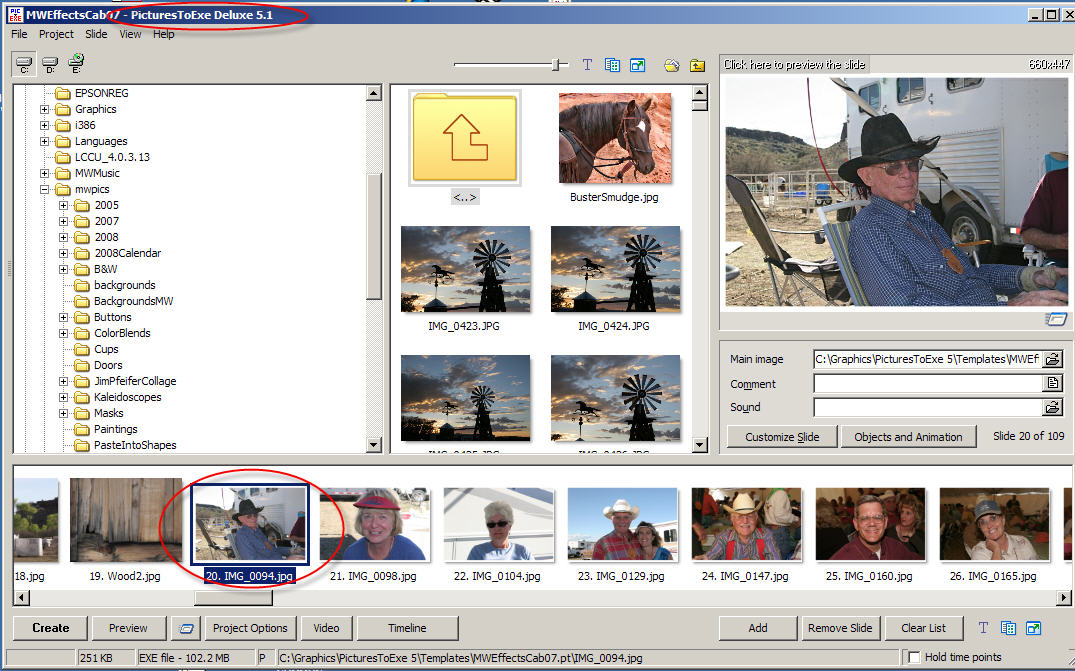Click the Main image path field

point(928,358)
